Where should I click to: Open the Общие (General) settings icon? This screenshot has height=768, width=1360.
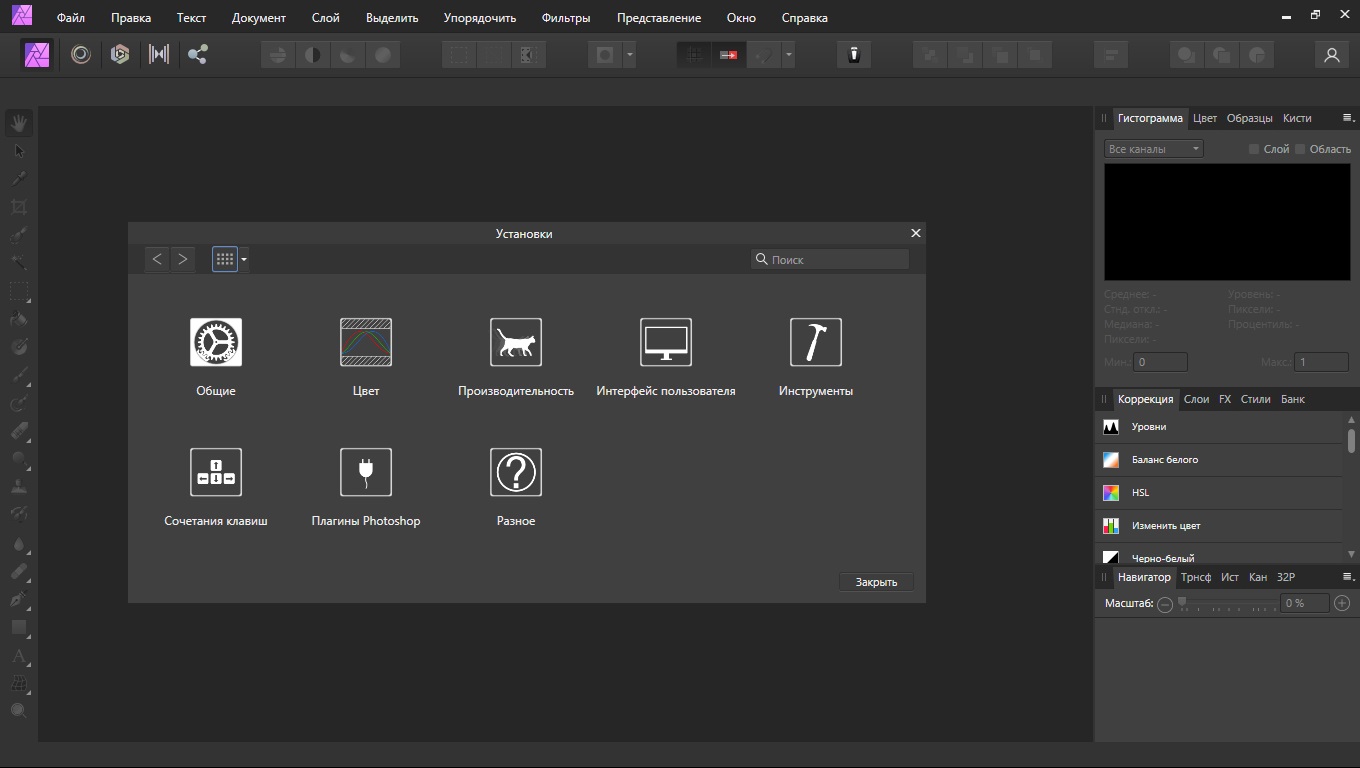(x=216, y=342)
